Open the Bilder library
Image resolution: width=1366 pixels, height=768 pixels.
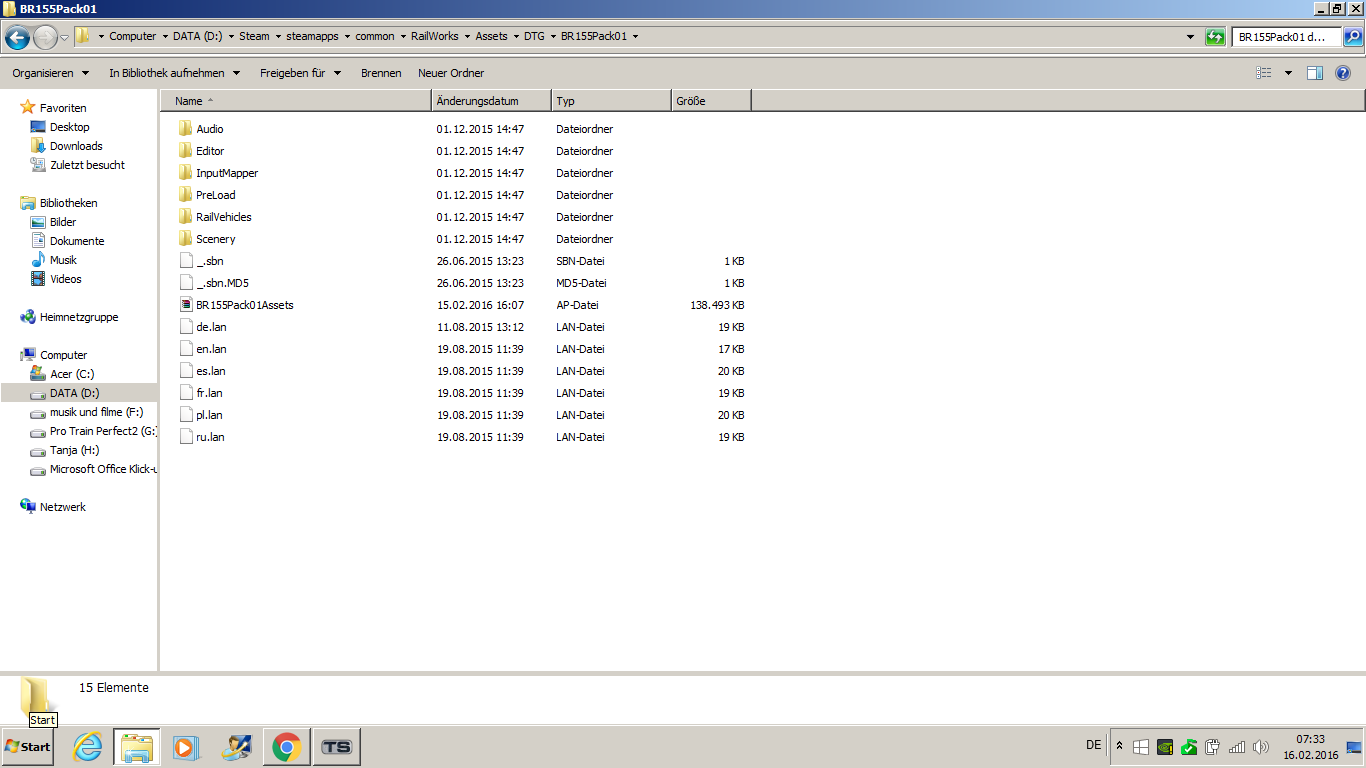click(63, 222)
